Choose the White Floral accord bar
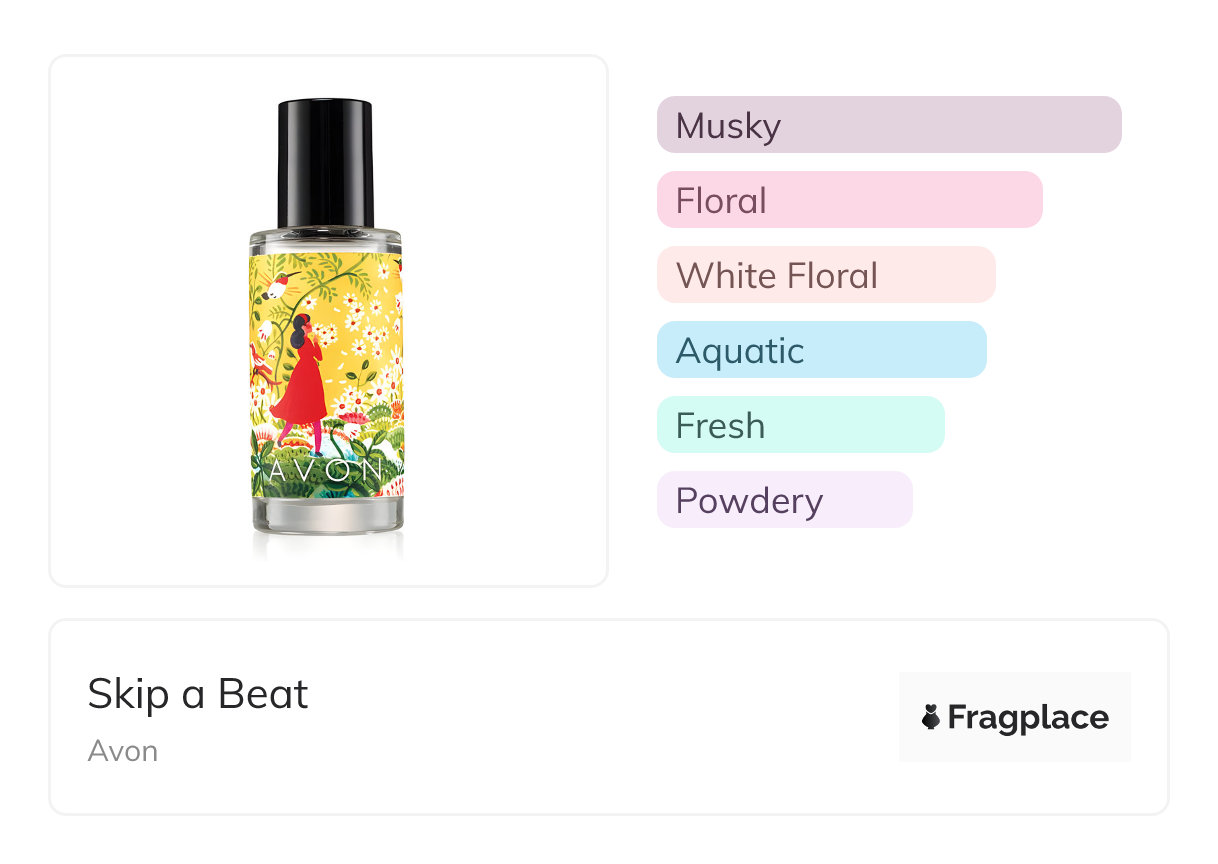This screenshot has width=1218, height=864. pyautogui.click(x=826, y=275)
